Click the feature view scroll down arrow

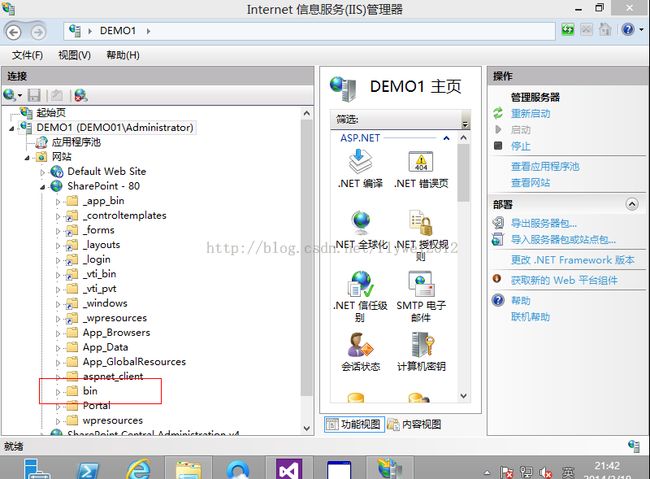tap(463, 396)
